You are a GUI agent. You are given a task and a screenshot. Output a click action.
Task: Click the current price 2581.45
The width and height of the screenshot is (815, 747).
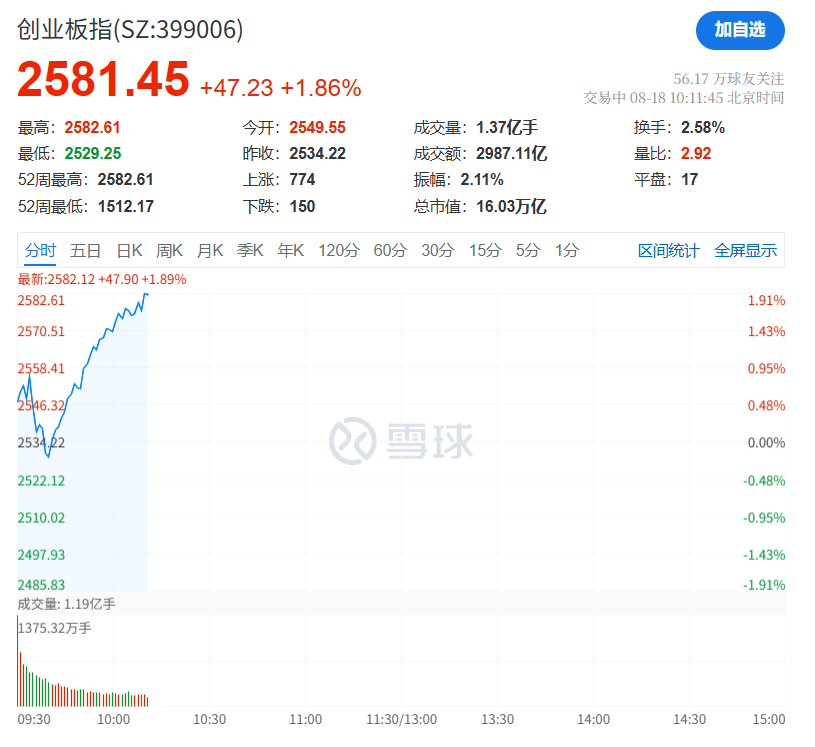pos(103,79)
